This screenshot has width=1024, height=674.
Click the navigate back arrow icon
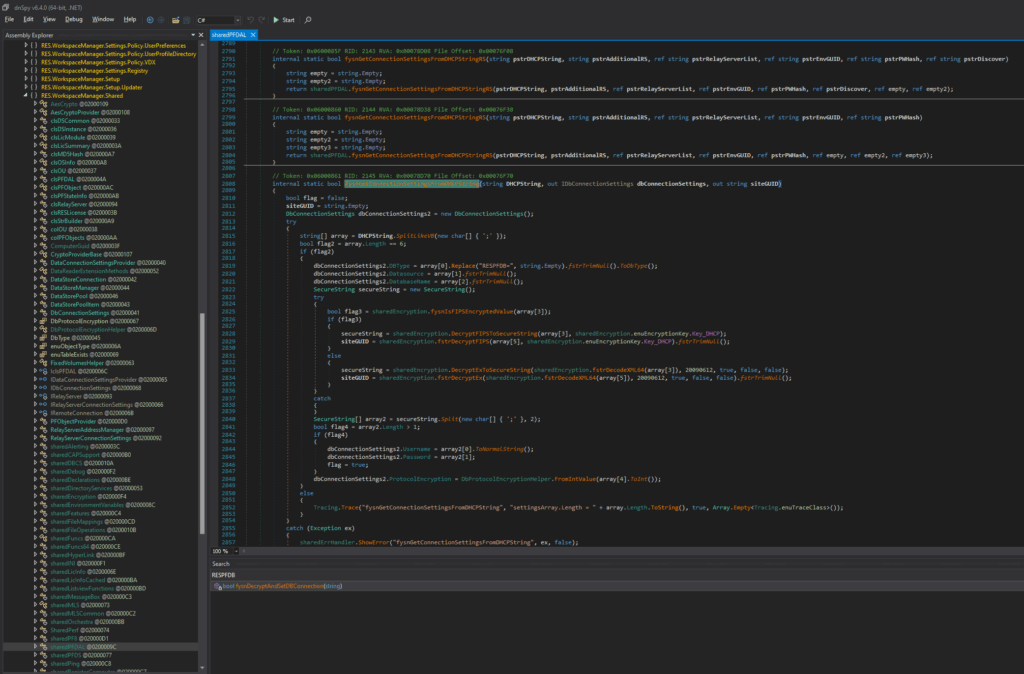(x=150, y=19)
